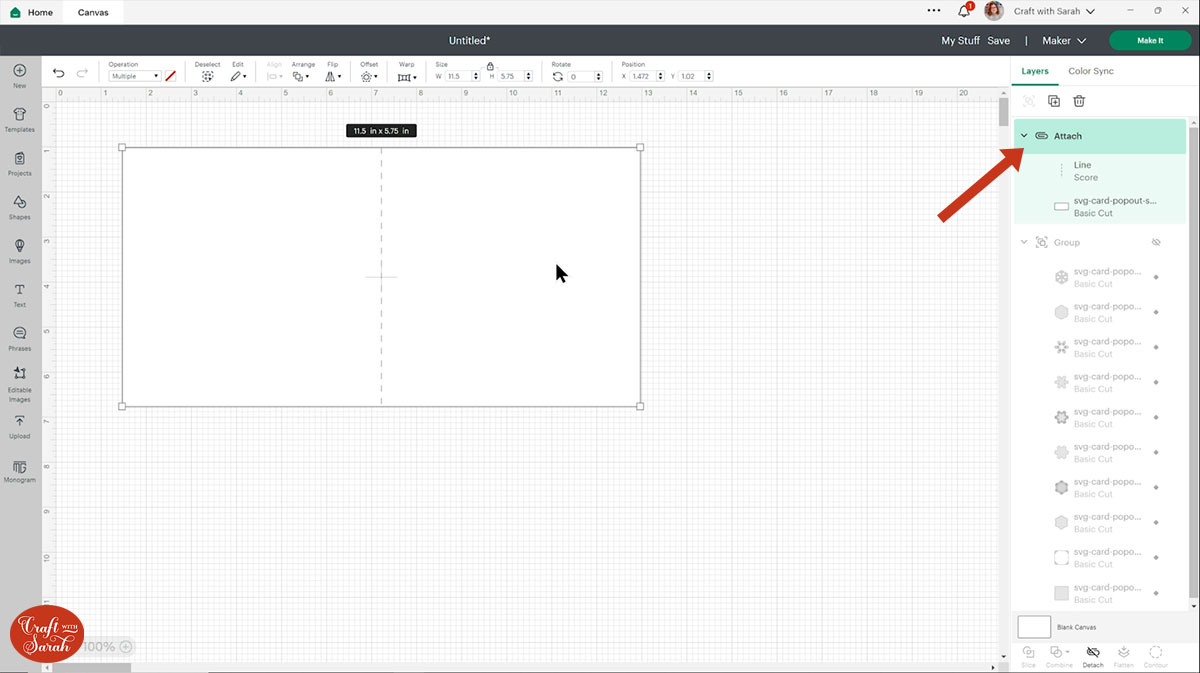This screenshot has height=673, width=1200.
Task: Select the Attach layer header
Action: pos(1100,136)
